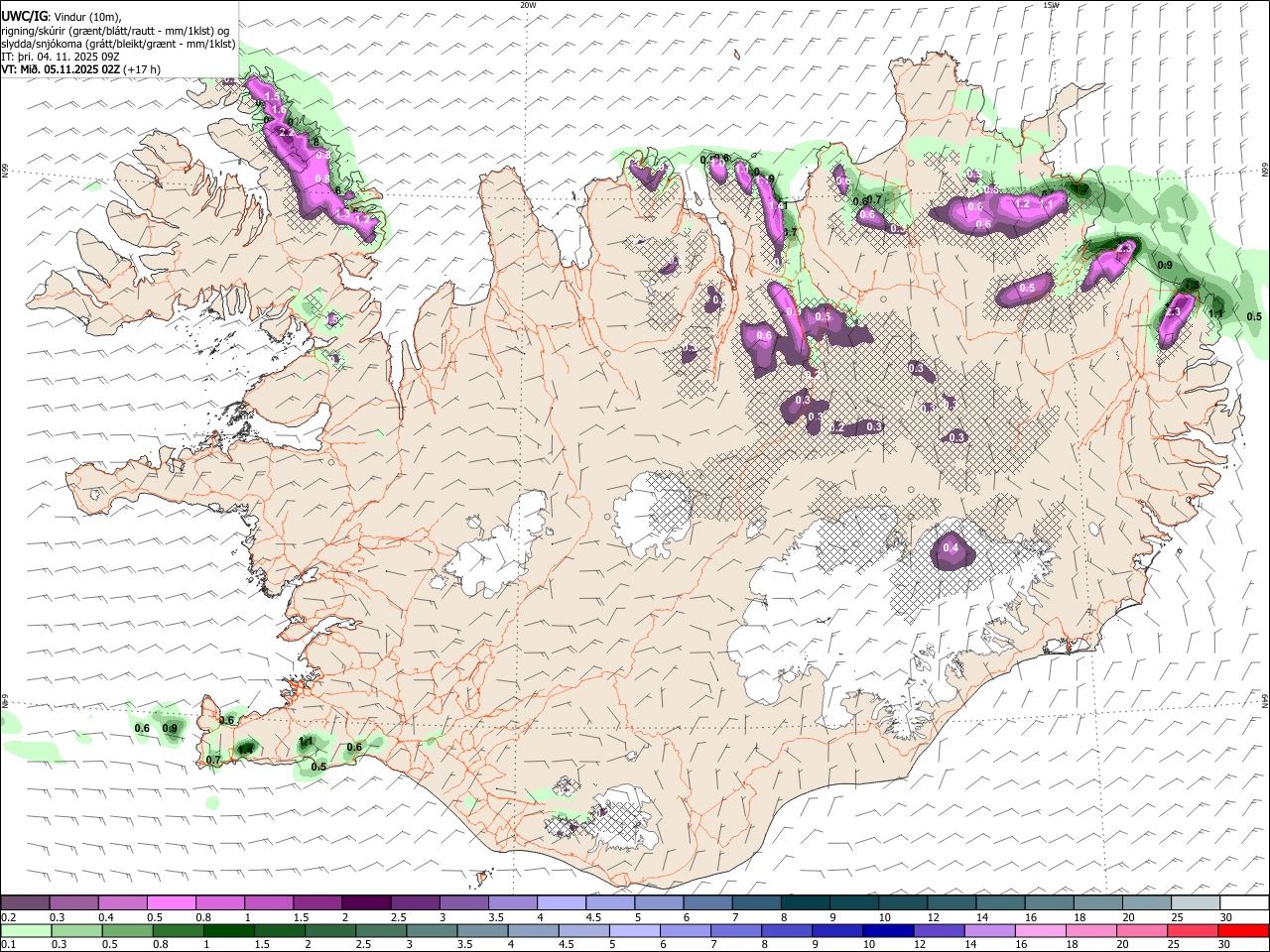The image size is (1270, 952).
Task: Click the light grey swatch labeled 25
Action: click(1195, 903)
